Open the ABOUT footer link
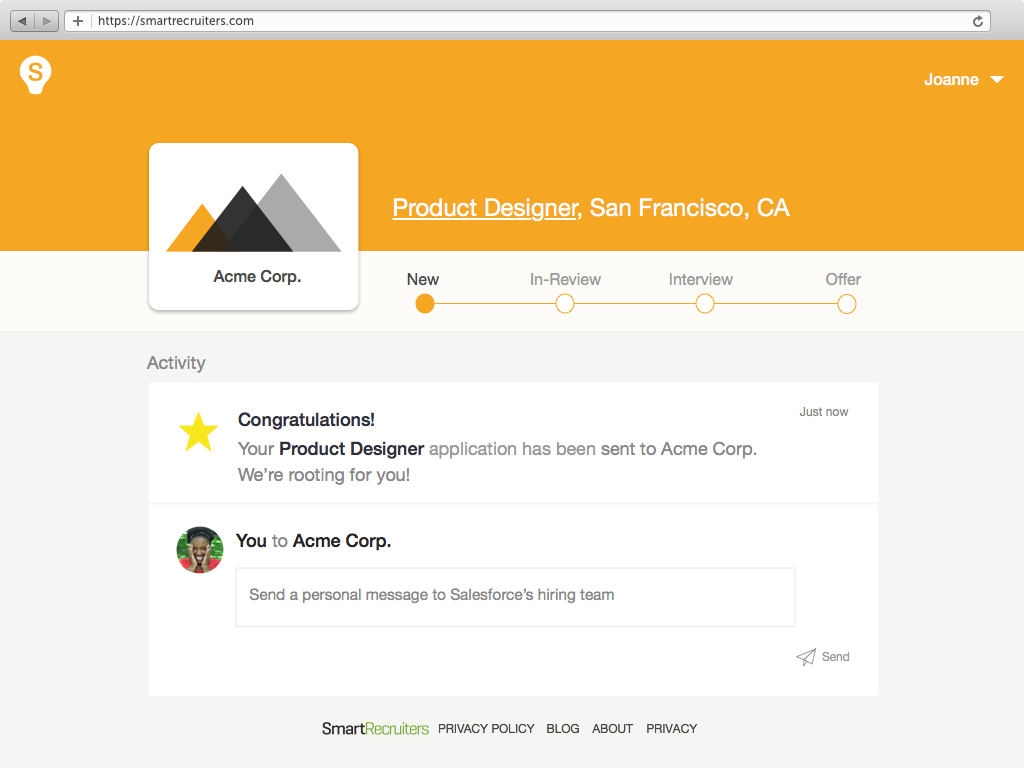This screenshot has height=768, width=1024. tap(613, 729)
